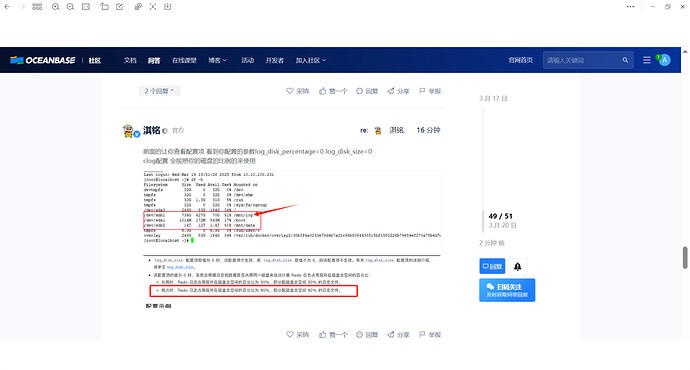Click the 扫码关注 button
The image size is (690, 370).
[507, 290]
